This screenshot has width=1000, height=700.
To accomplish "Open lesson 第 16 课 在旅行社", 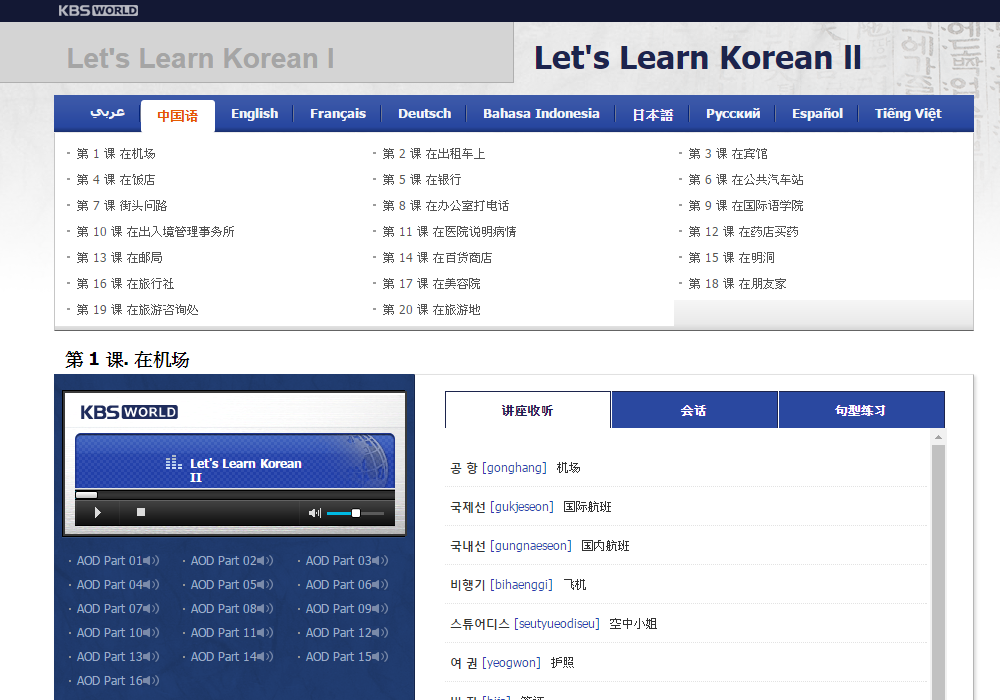I will 125,284.
